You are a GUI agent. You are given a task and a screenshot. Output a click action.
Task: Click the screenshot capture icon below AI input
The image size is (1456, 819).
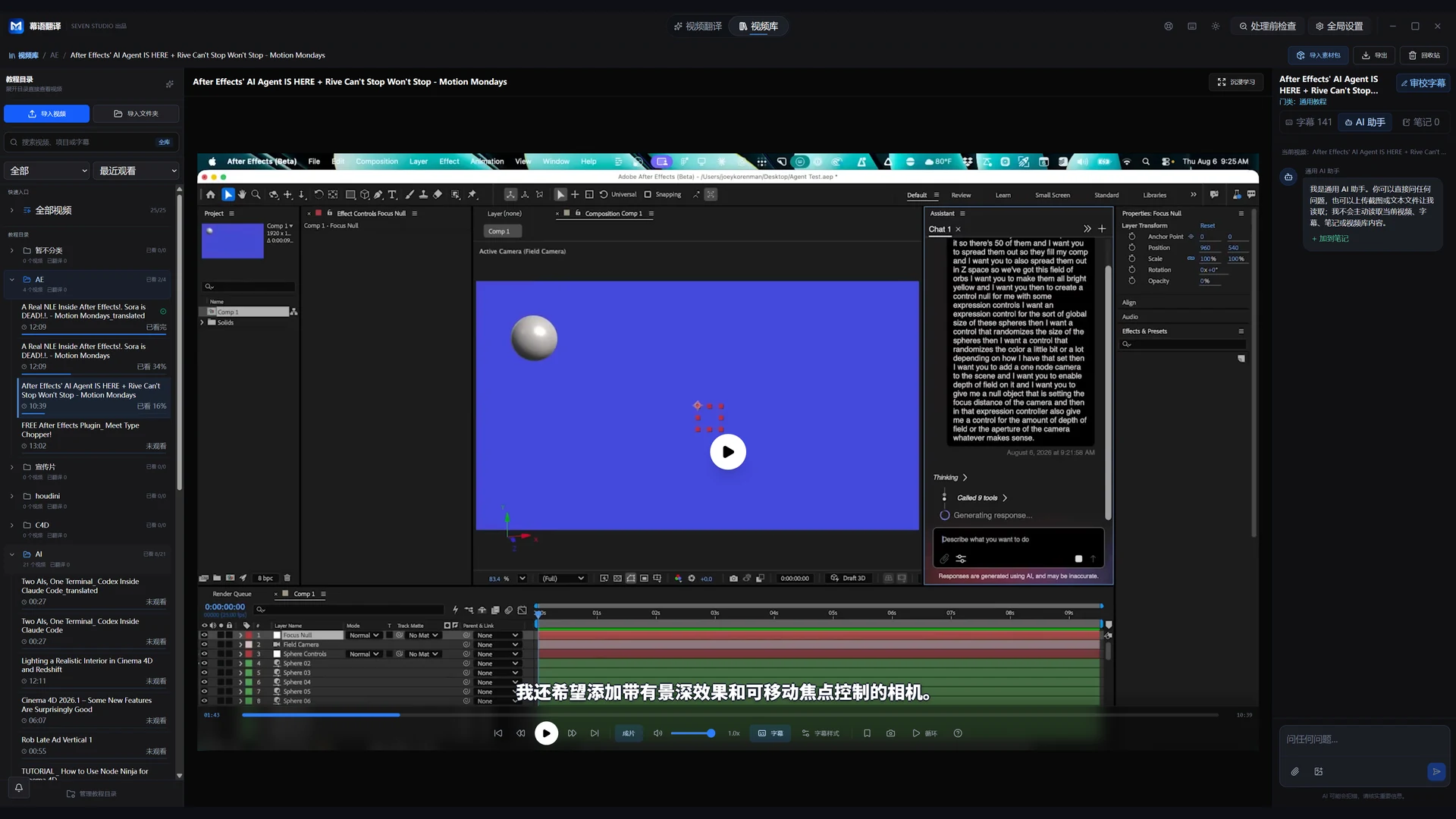(1319, 772)
